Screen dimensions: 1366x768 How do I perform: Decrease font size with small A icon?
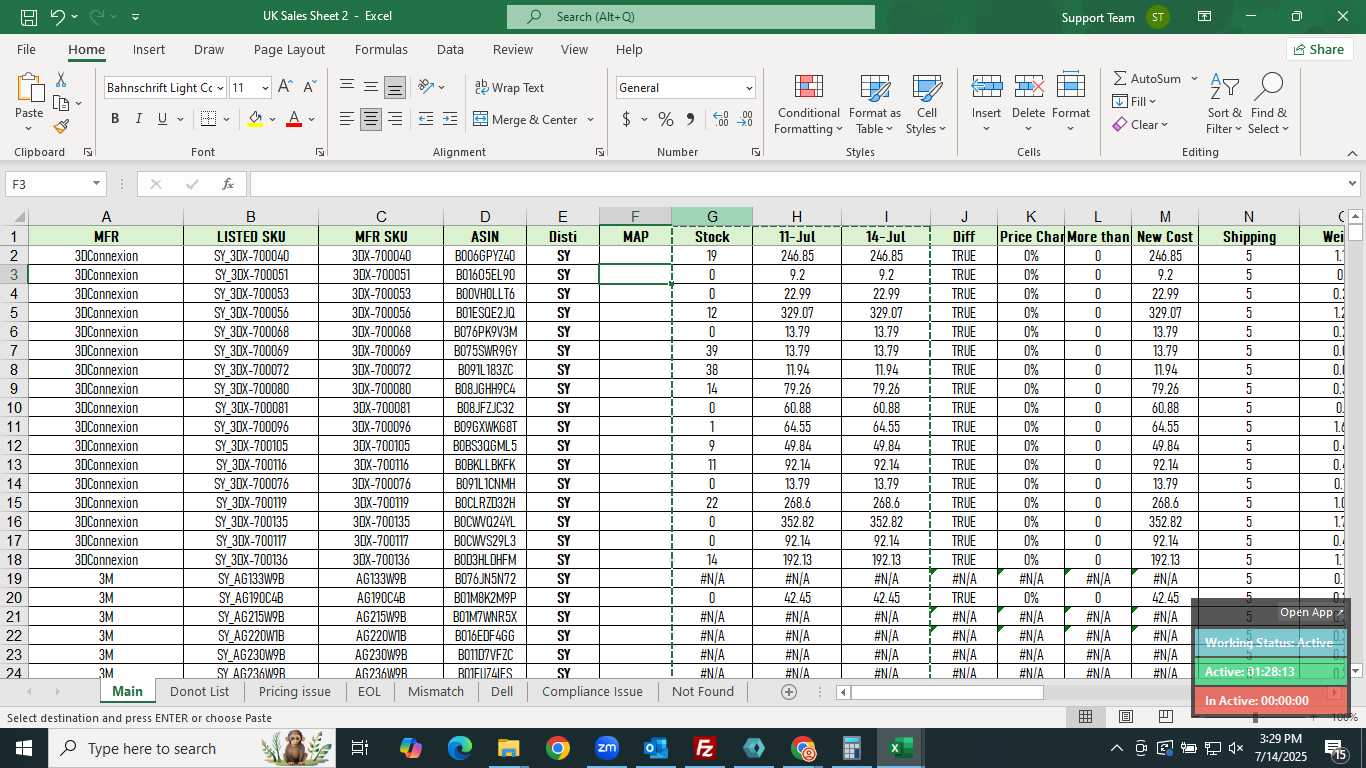(309, 87)
